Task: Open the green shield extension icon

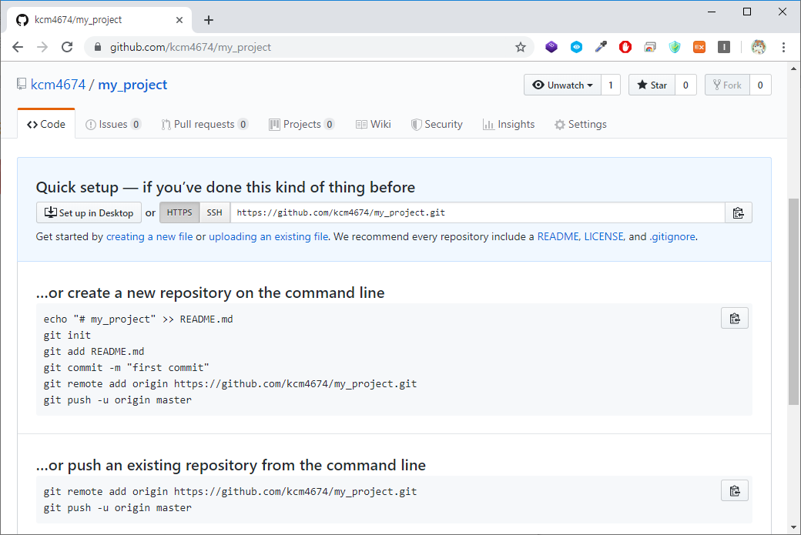Action: (x=675, y=47)
